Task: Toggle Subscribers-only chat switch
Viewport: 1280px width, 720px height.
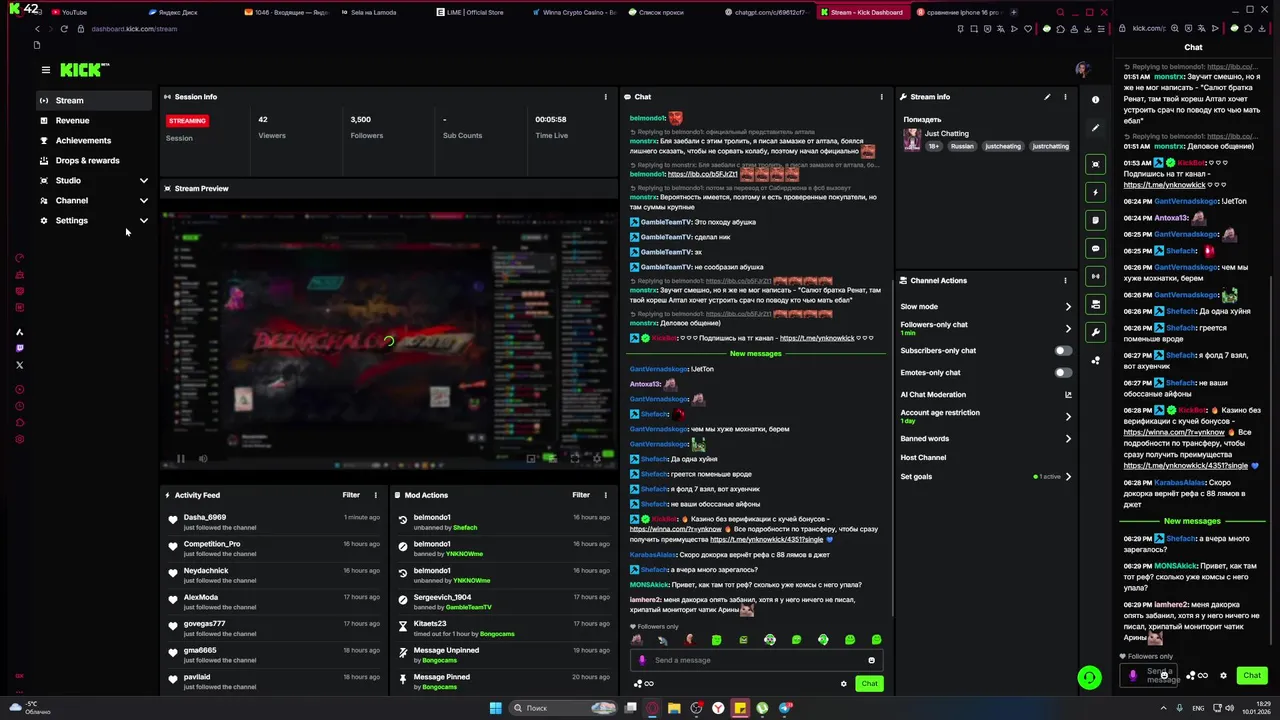Action: tap(1063, 351)
